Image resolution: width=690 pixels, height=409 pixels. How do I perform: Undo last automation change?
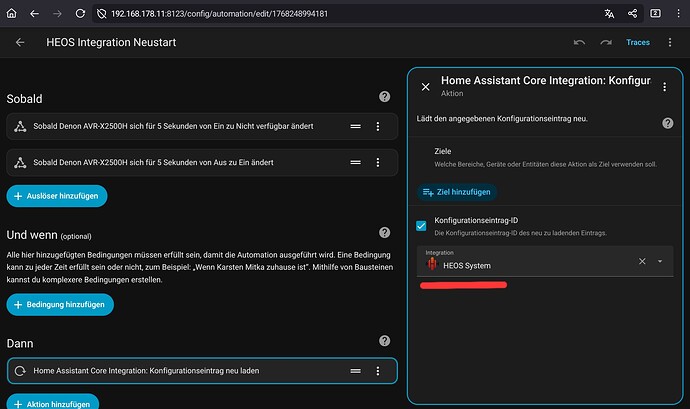579,42
